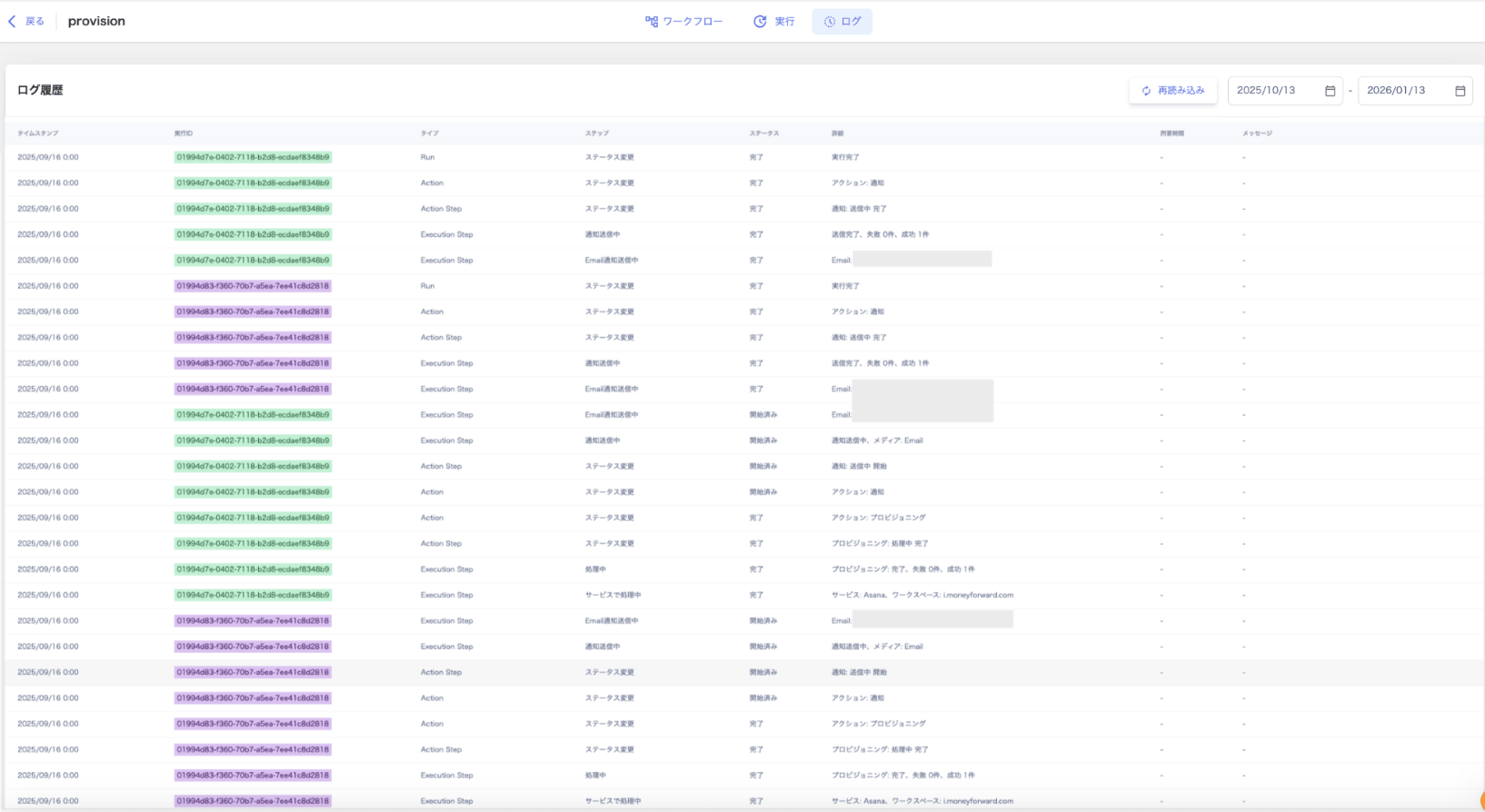Click 送信完了、失敗 0件 detail in the green-ID row
Viewport: 1485px width, 812px height.
point(880,234)
